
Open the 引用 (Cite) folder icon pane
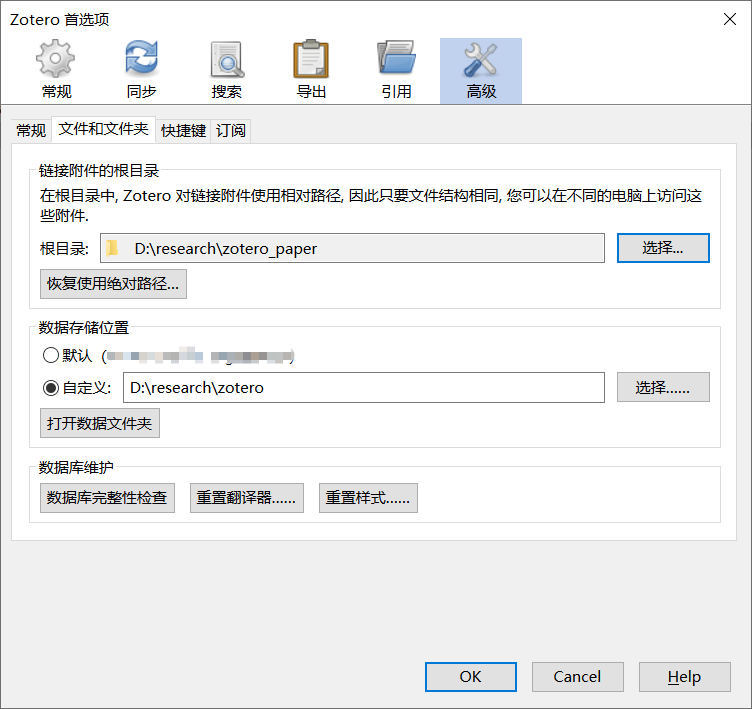coord(396,70)
